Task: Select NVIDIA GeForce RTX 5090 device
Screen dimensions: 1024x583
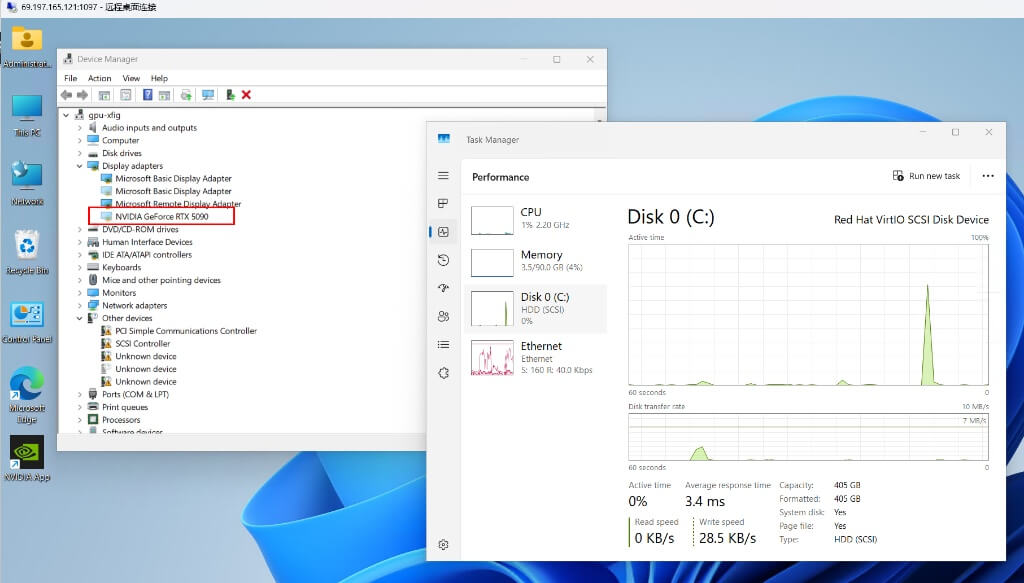Action: point(161,217)
